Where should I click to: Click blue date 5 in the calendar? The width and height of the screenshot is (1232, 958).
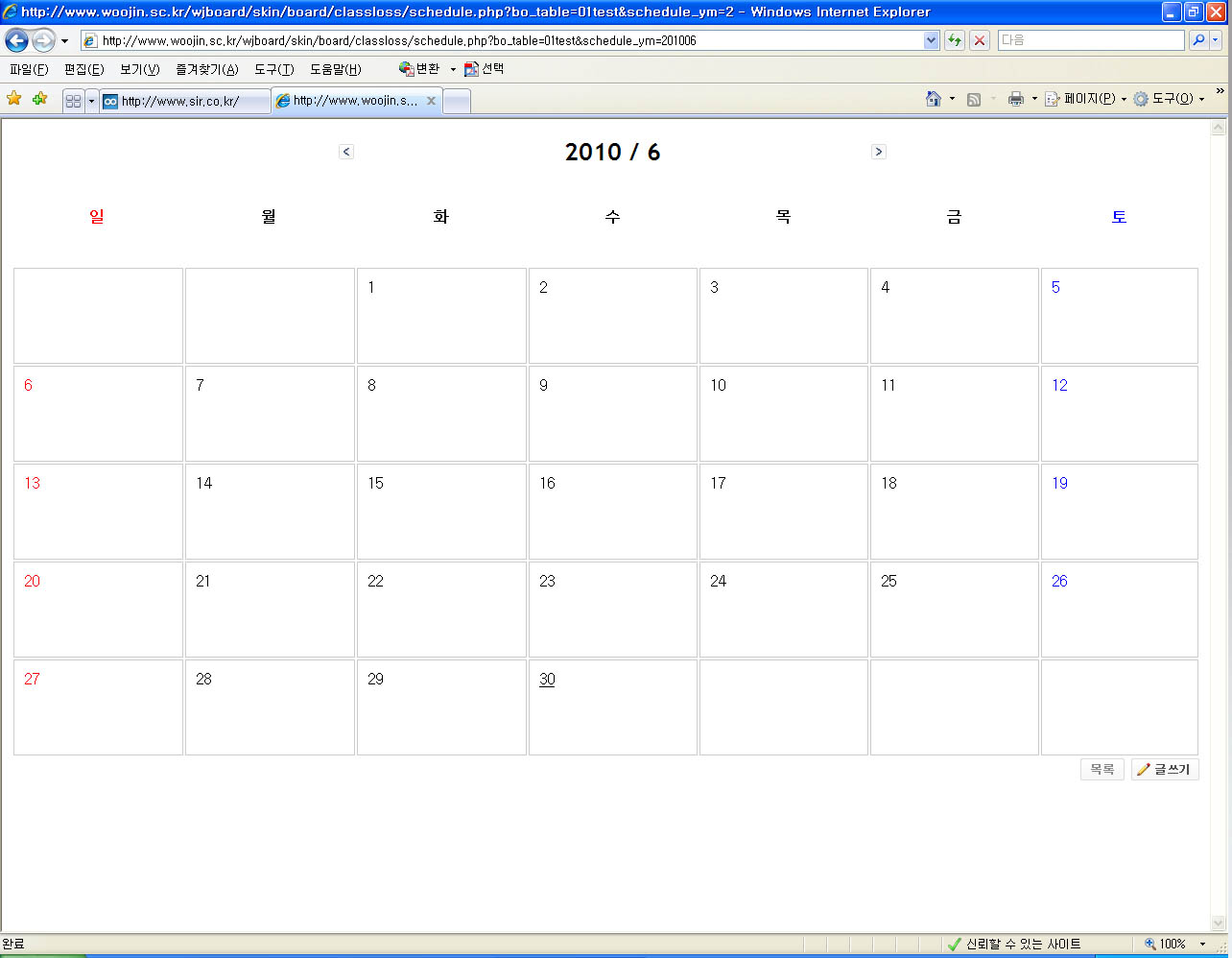click(x=1055, y=287)
